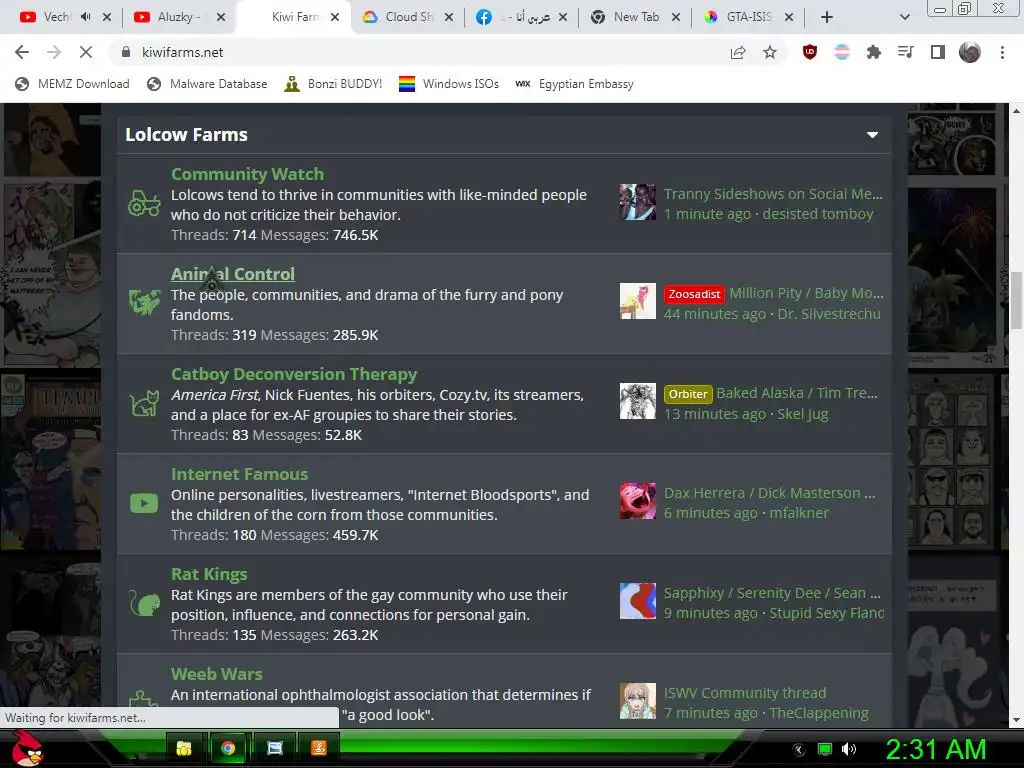Collapse the Lolcow Farms category
This screenshot has height=768, width=1024.
tap(872, 135)
